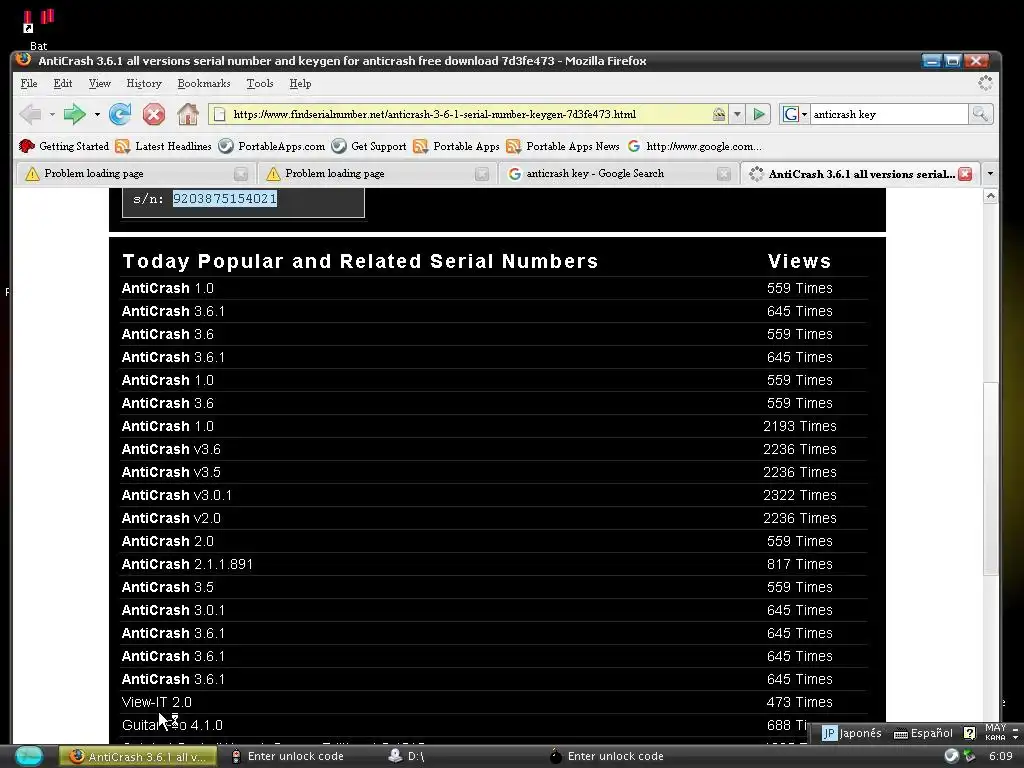Click the search magnifier button

(x=980, y=114)
